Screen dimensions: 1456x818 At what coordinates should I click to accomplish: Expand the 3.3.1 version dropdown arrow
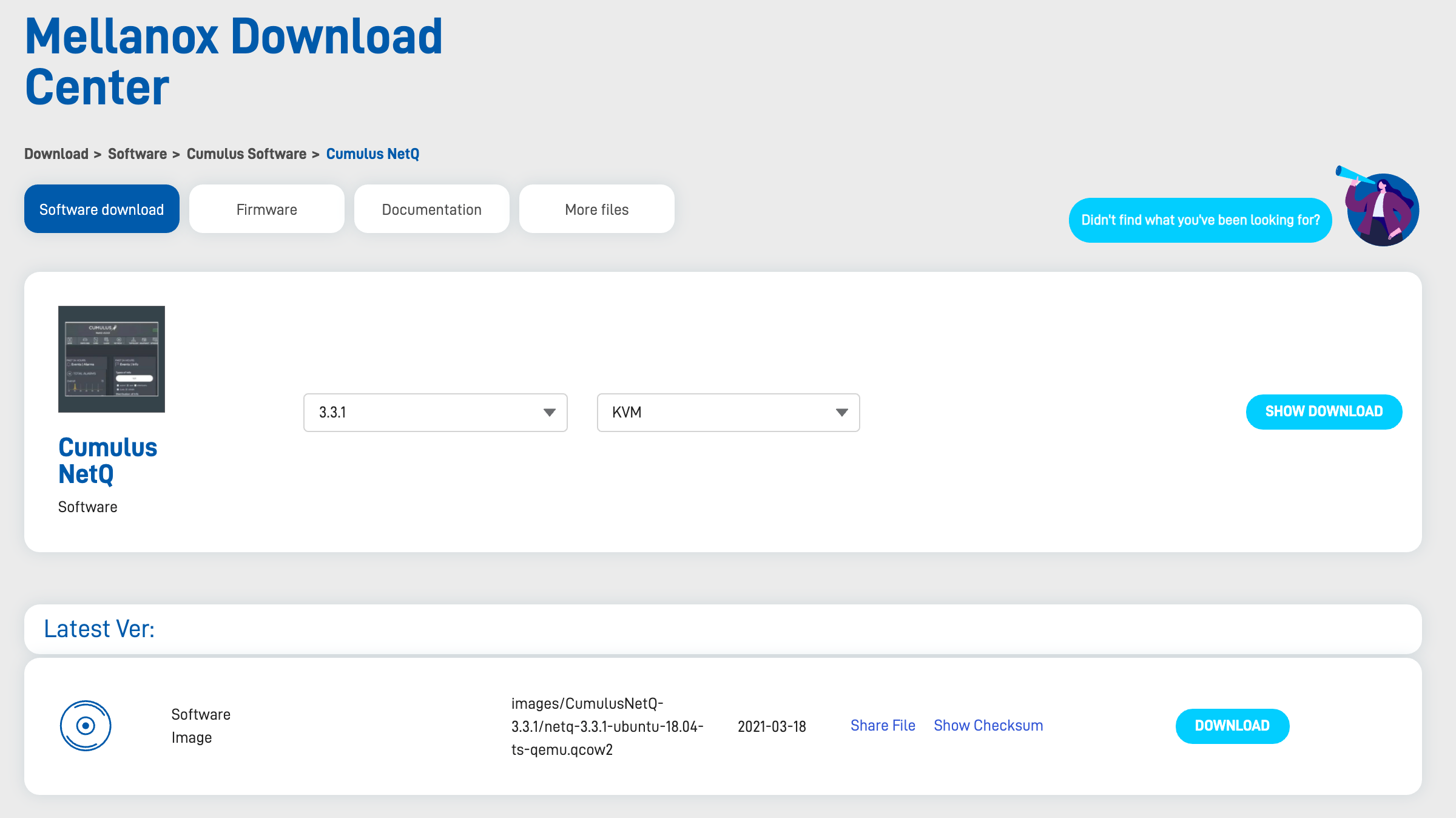[x=549, y=413]
